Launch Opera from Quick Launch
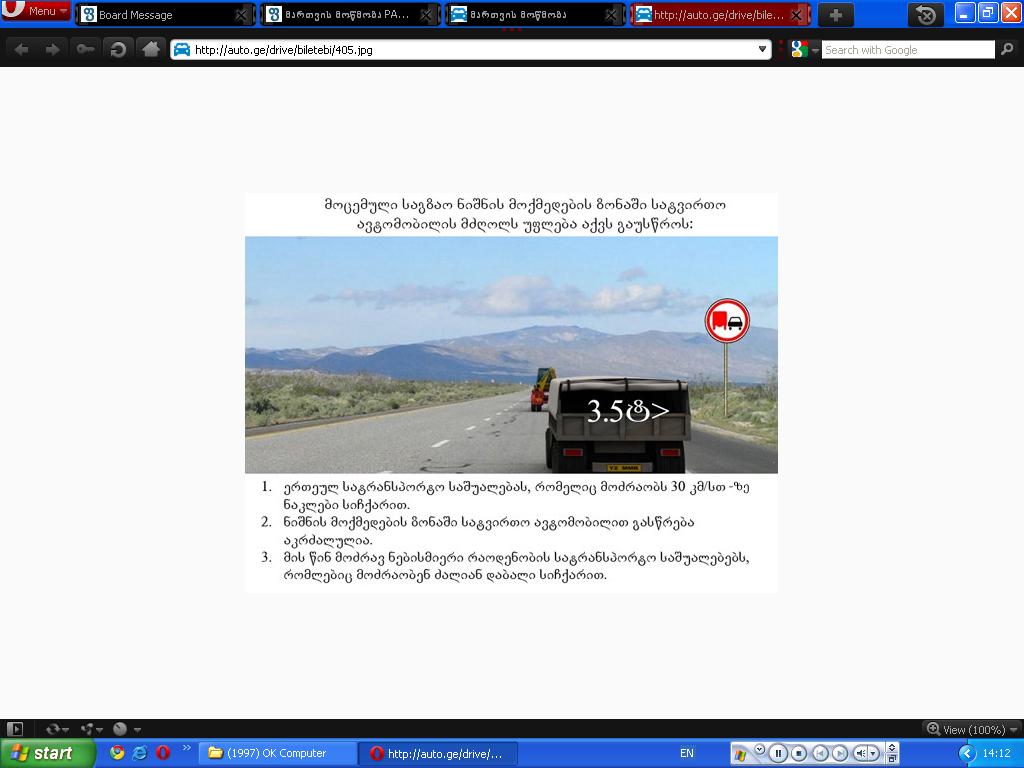1024x768 pixels. tap(163, 753)
